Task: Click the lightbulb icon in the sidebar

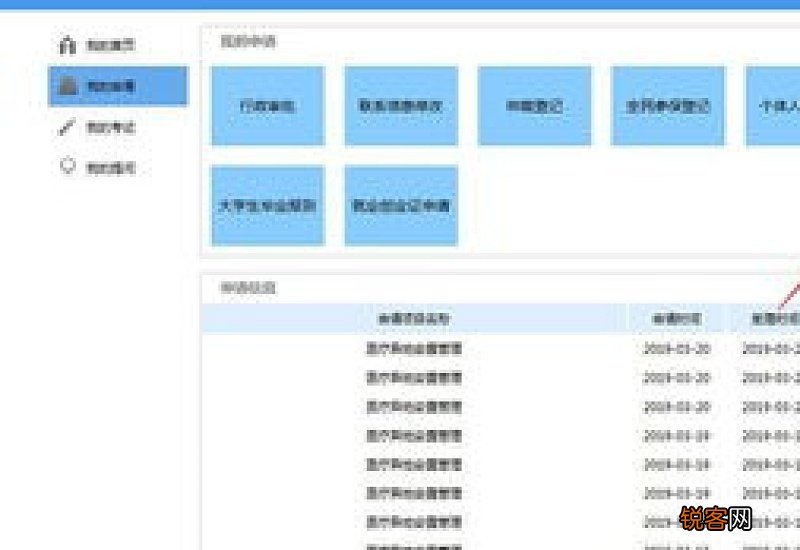Action: click(x=68, y=166)
